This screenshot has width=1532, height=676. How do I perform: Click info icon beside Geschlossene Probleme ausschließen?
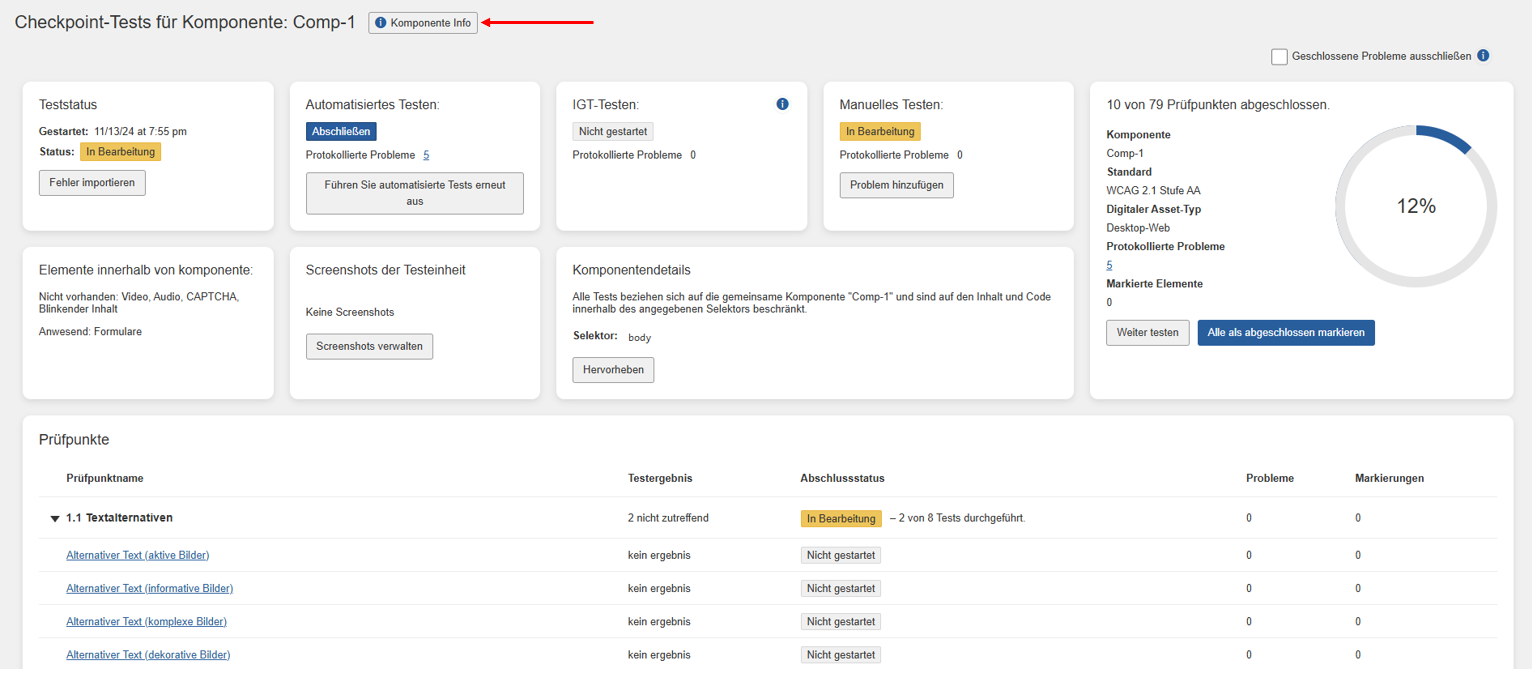pos(1483,56)
